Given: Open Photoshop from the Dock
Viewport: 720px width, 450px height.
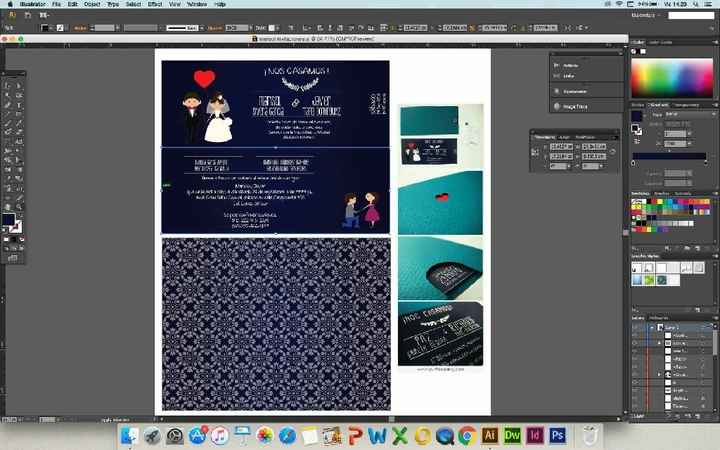Looking at the screenshot, I should click(557, 435).
